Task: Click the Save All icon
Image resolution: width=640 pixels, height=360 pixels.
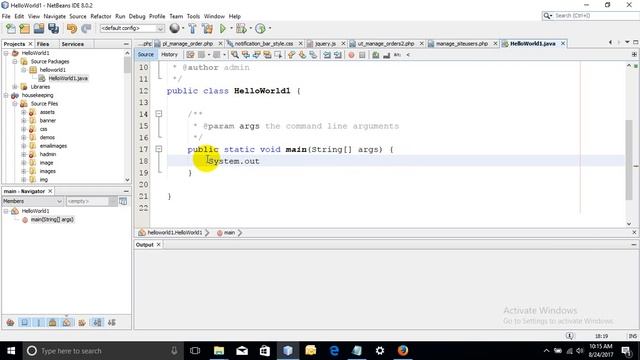Action: tap(53, 29)
